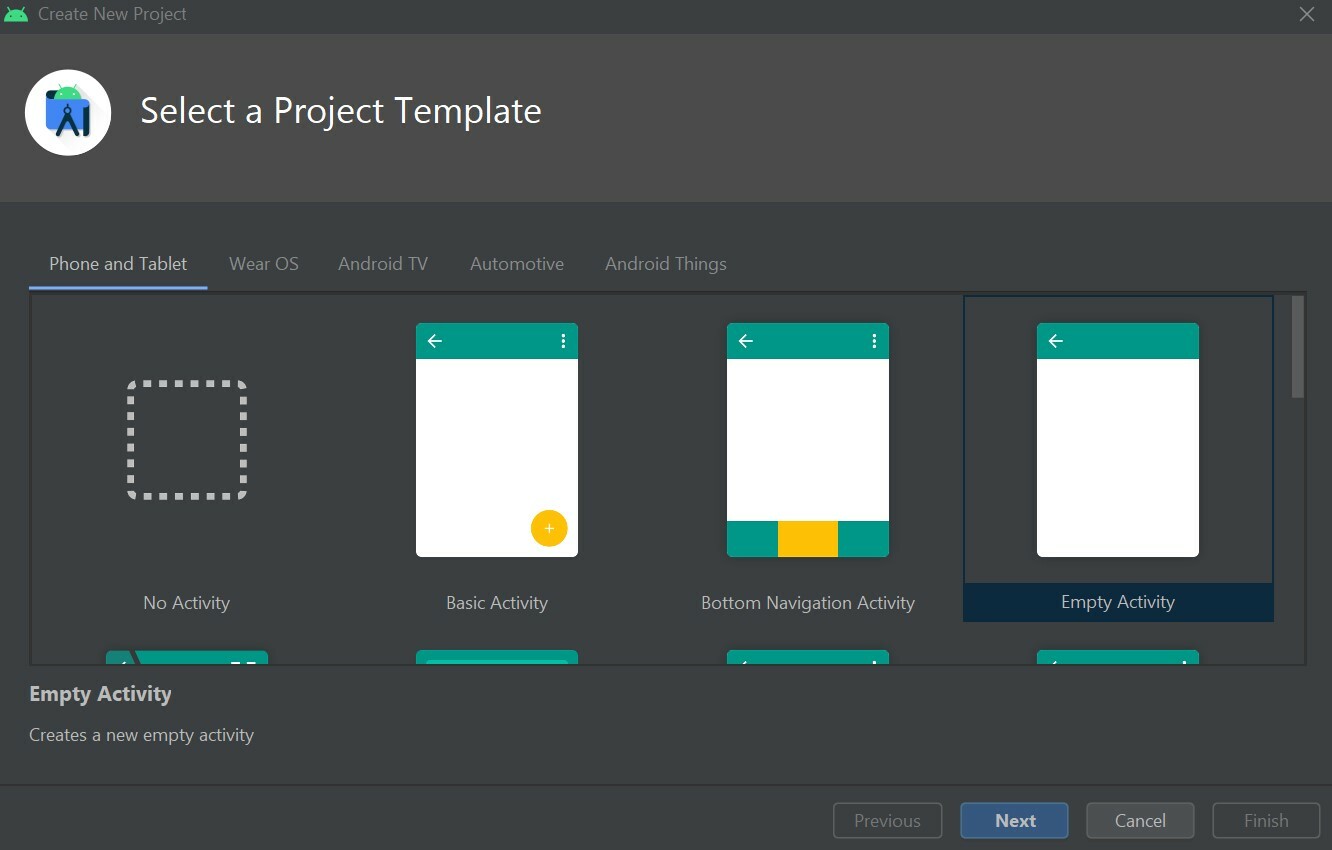Choose the Basic Activity template thumbnail
Viewport: 1332px width, 850px height.
coord(497,440)
